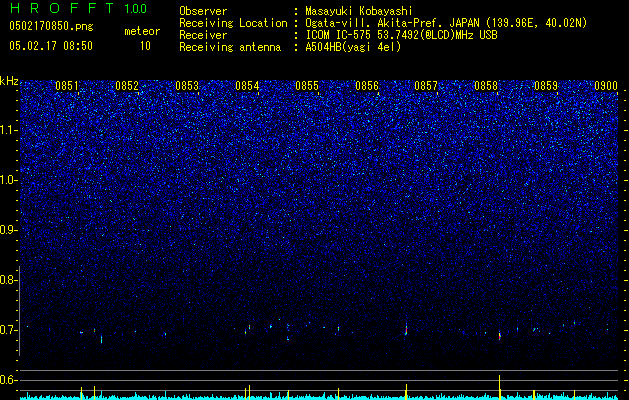Click the 1.0 kHz axis label
Screen dimensions: 629x400
pyautogui.click(x=9, y=181)
